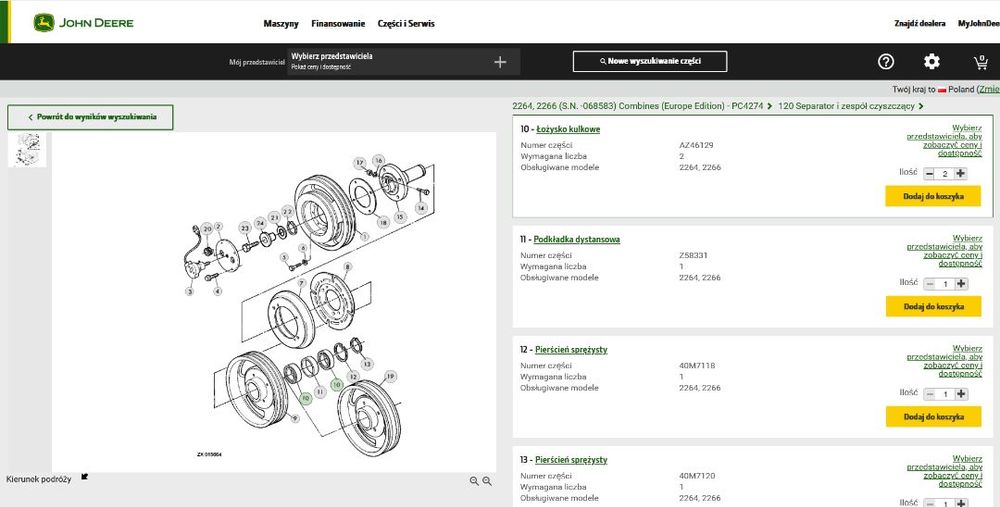Add Łożysko kulkowe to cart

click(932, 196)
